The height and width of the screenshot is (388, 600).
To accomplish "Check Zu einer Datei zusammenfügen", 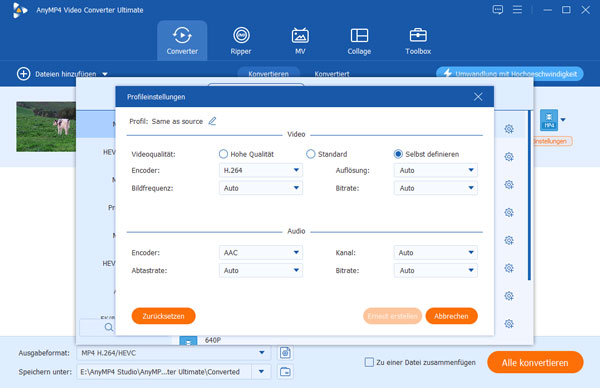I will tap(369, 362).
